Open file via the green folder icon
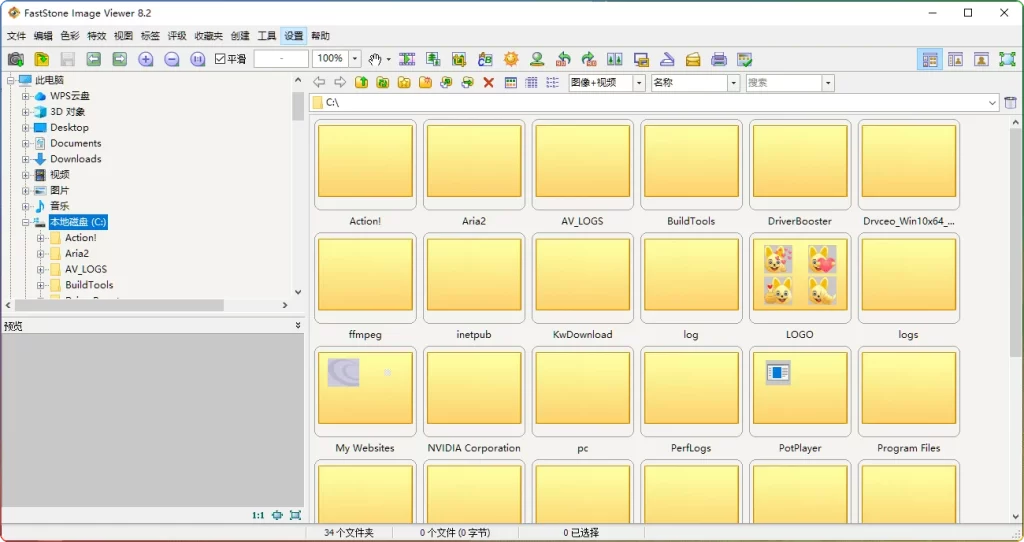The image size is (1024, 542). pos(42,59)
